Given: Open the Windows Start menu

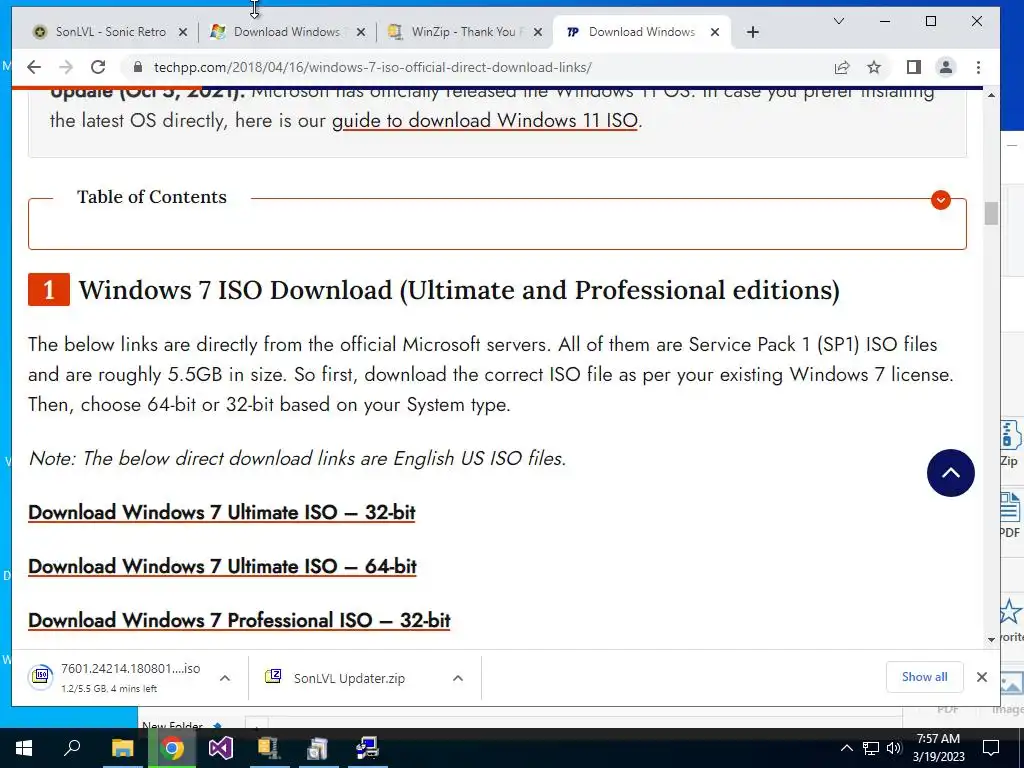Looking at the screenshot, I should tap(24, 748).
